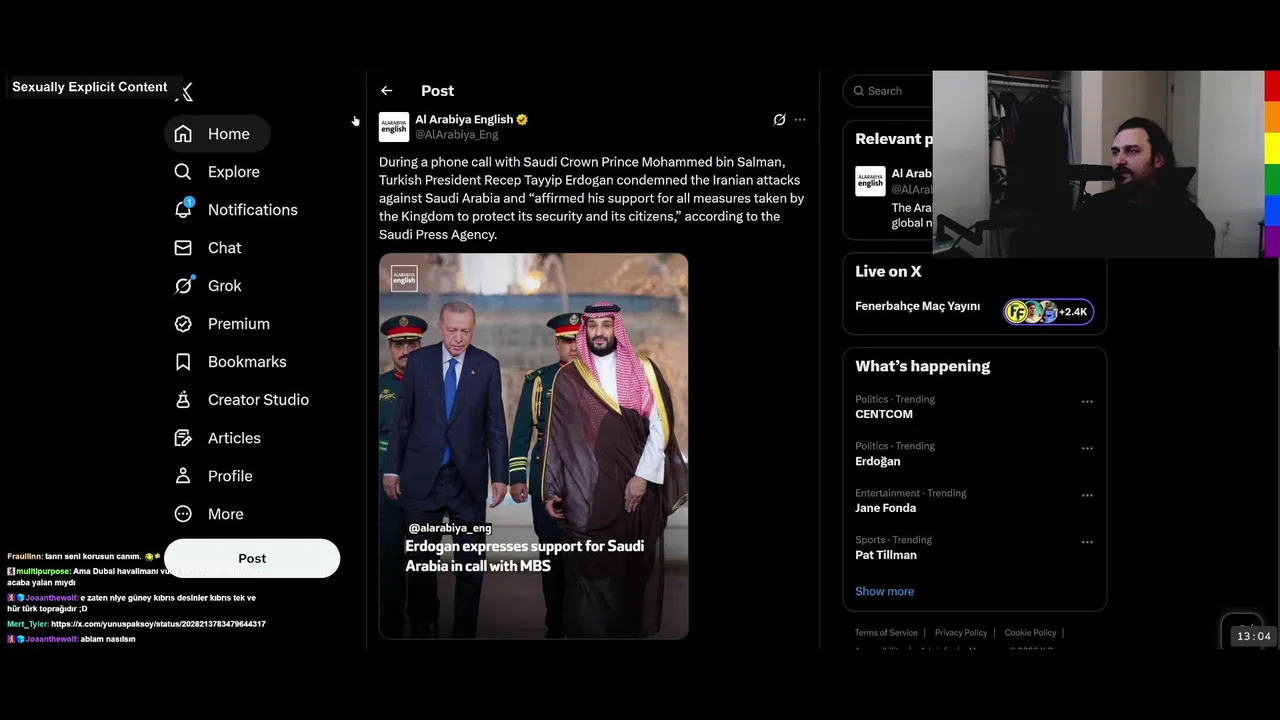Click the white Post button
This screenshot has width=1280, height=720.
252,558
